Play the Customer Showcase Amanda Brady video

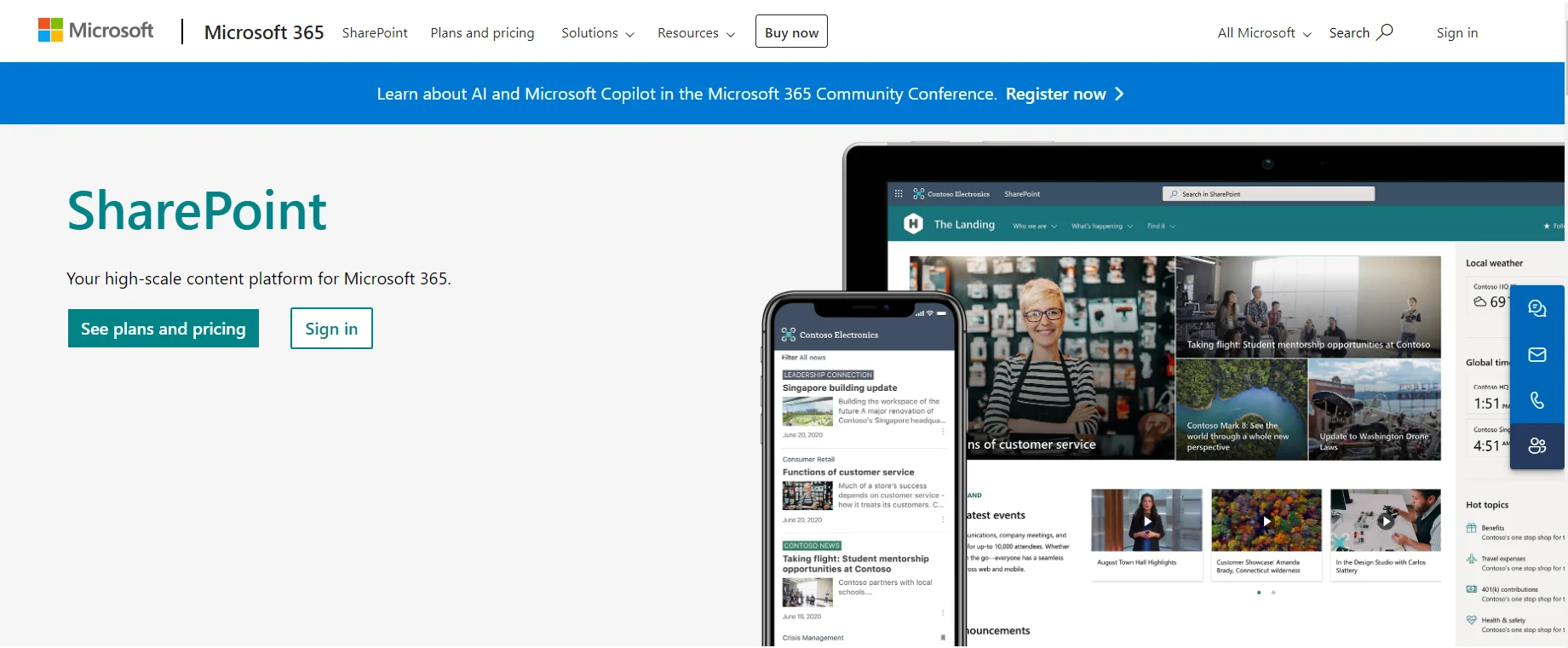click(x=1266, y=521)
